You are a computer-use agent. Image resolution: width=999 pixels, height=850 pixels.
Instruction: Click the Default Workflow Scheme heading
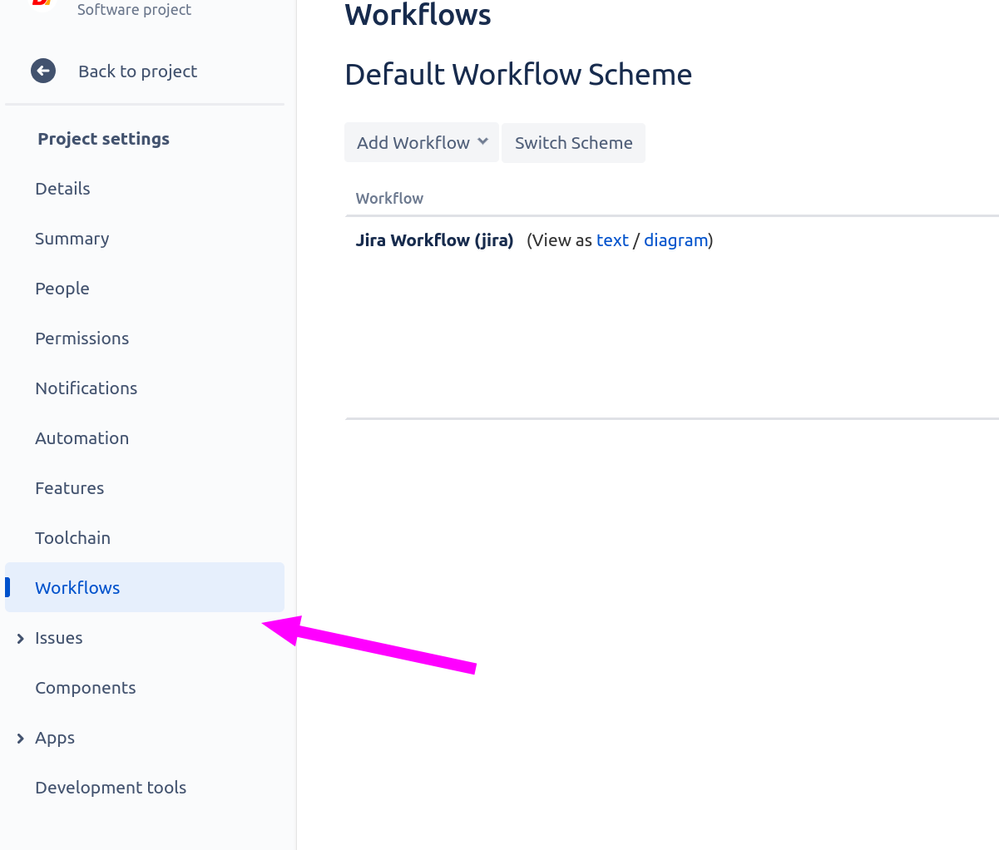click(x=518, y=74)
